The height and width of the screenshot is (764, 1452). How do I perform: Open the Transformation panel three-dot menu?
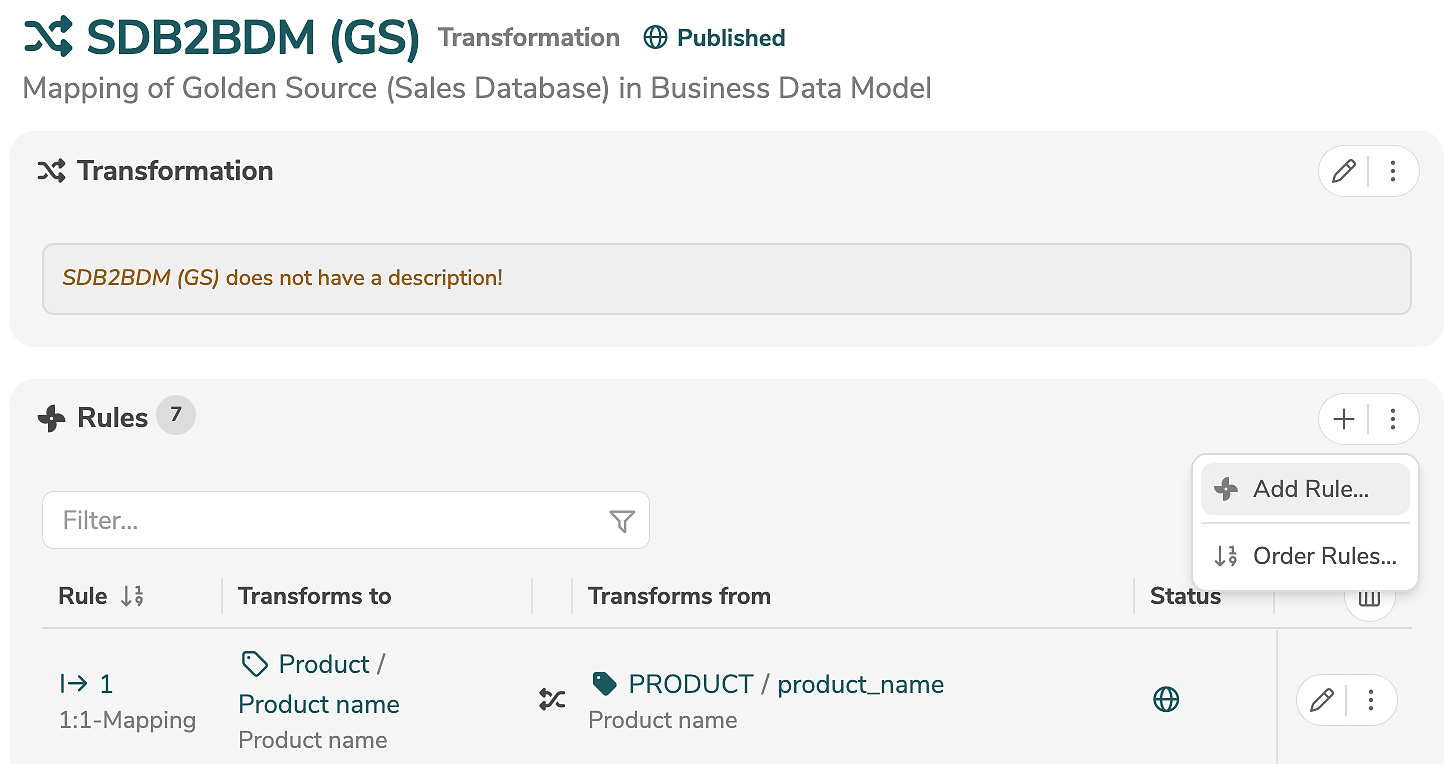(1393, 171)
